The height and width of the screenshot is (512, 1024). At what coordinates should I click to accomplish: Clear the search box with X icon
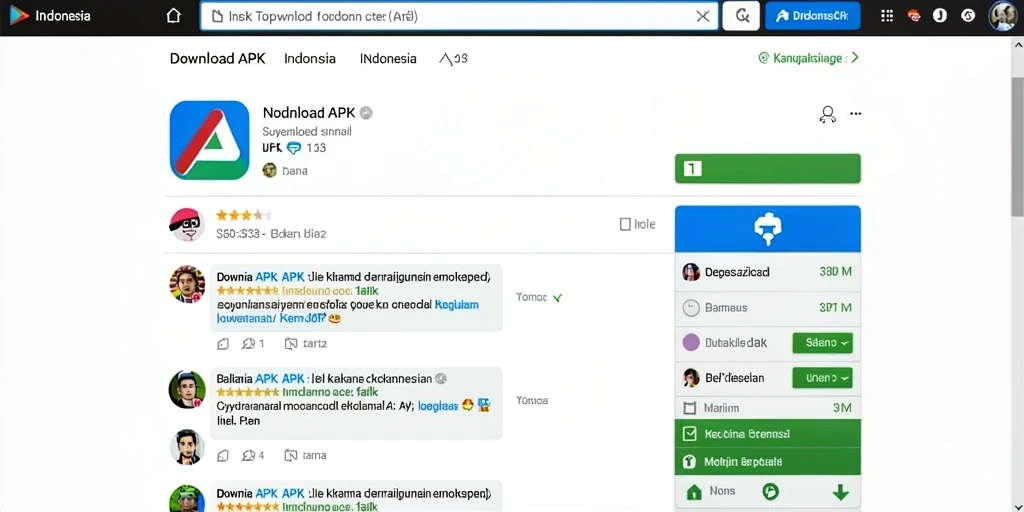coord(703,16)
